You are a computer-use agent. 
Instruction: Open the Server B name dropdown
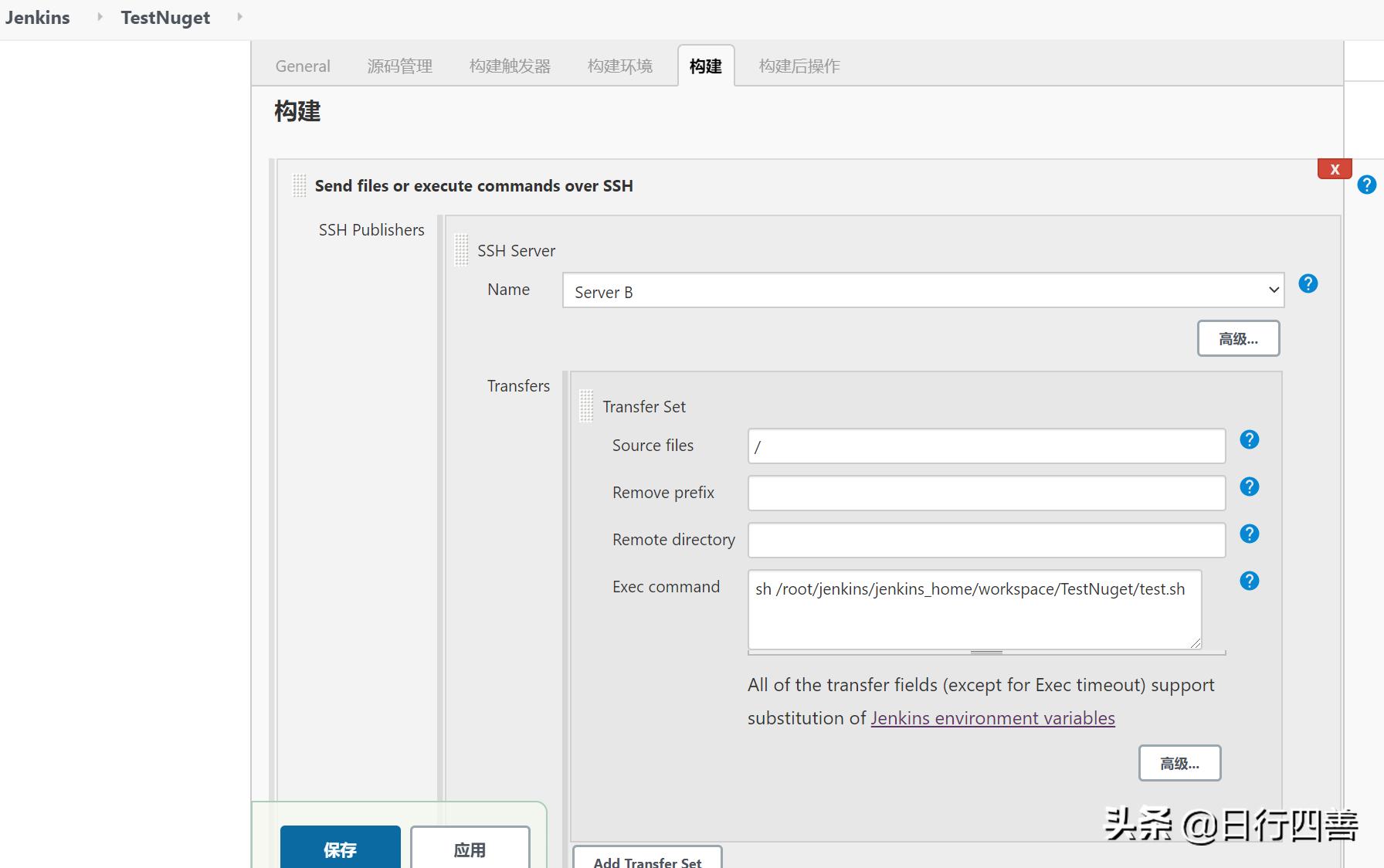[x=923, y=291]
